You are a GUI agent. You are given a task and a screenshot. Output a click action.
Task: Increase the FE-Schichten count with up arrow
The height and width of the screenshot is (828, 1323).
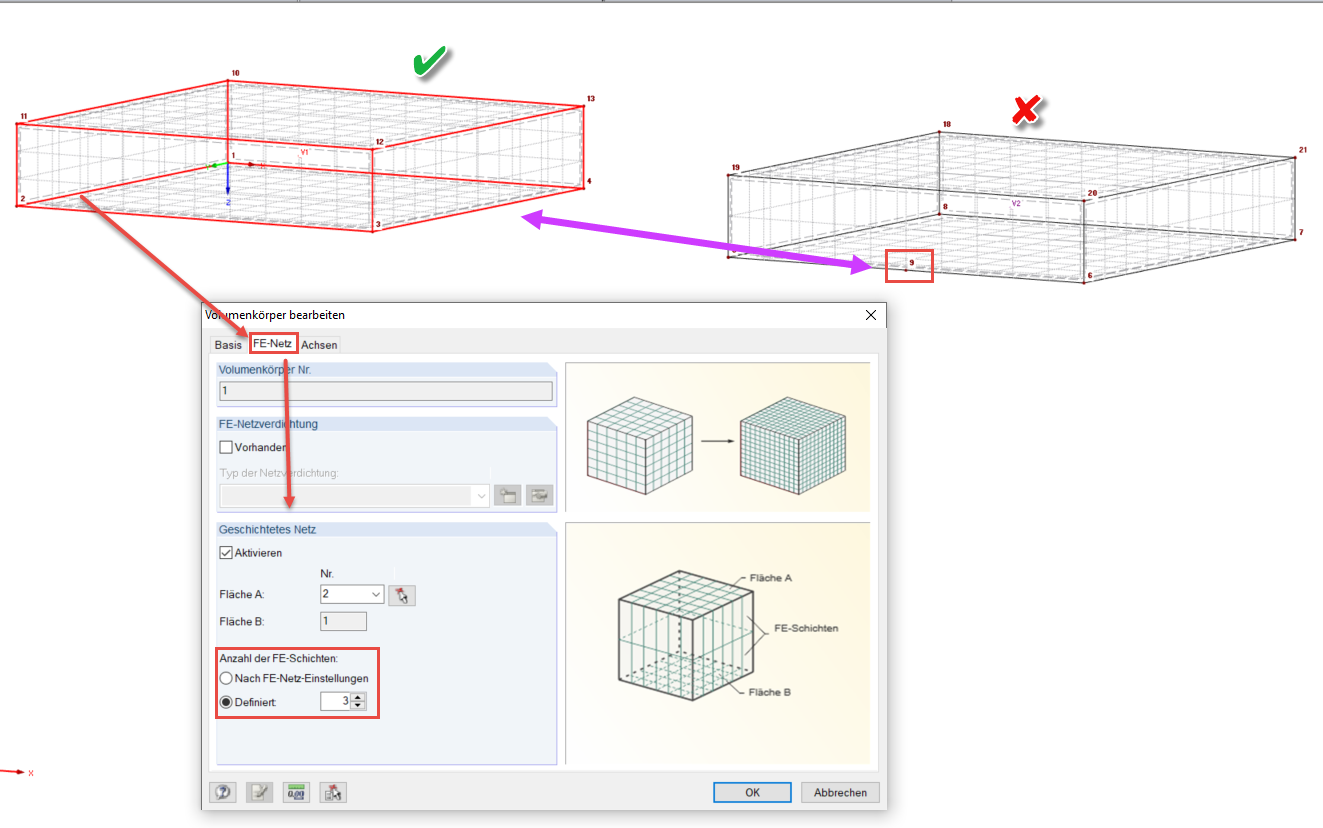point(359,698)
